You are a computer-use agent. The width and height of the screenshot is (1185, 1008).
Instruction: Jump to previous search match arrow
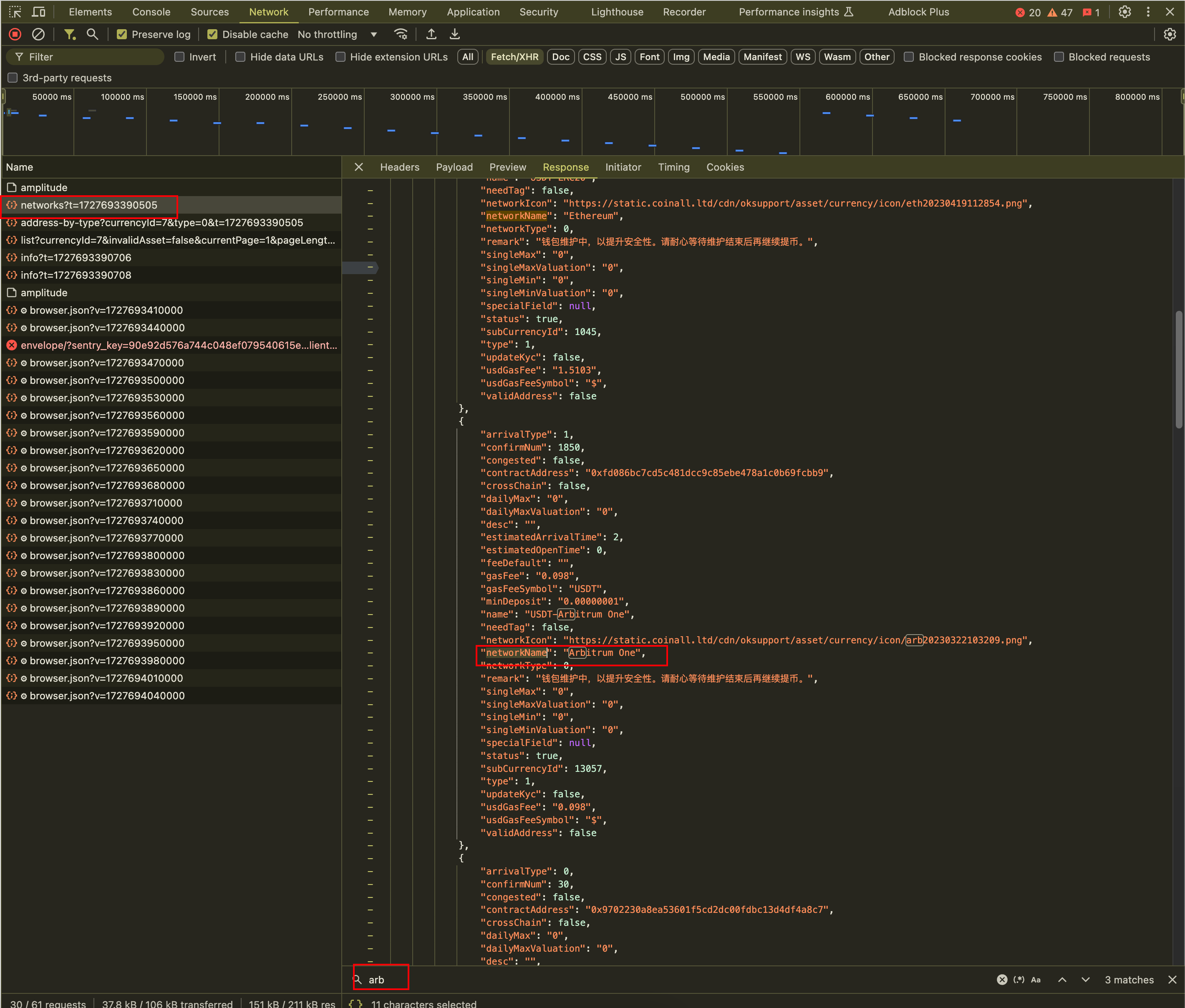(1062, 980)
